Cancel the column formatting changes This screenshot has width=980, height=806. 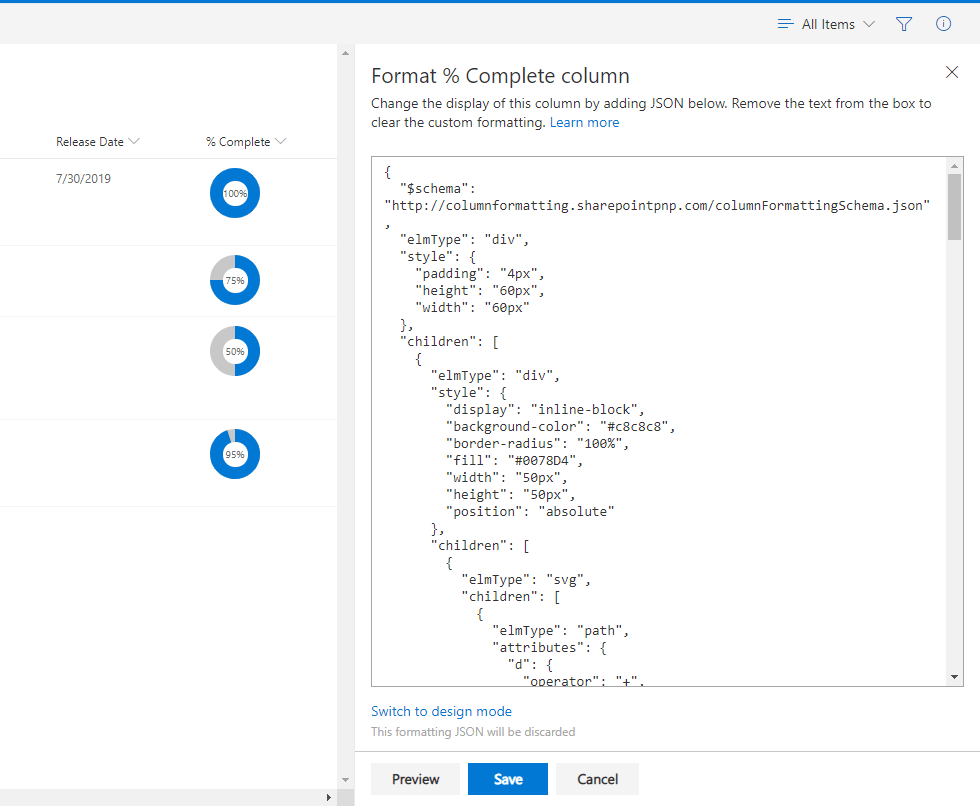point(597,779)
